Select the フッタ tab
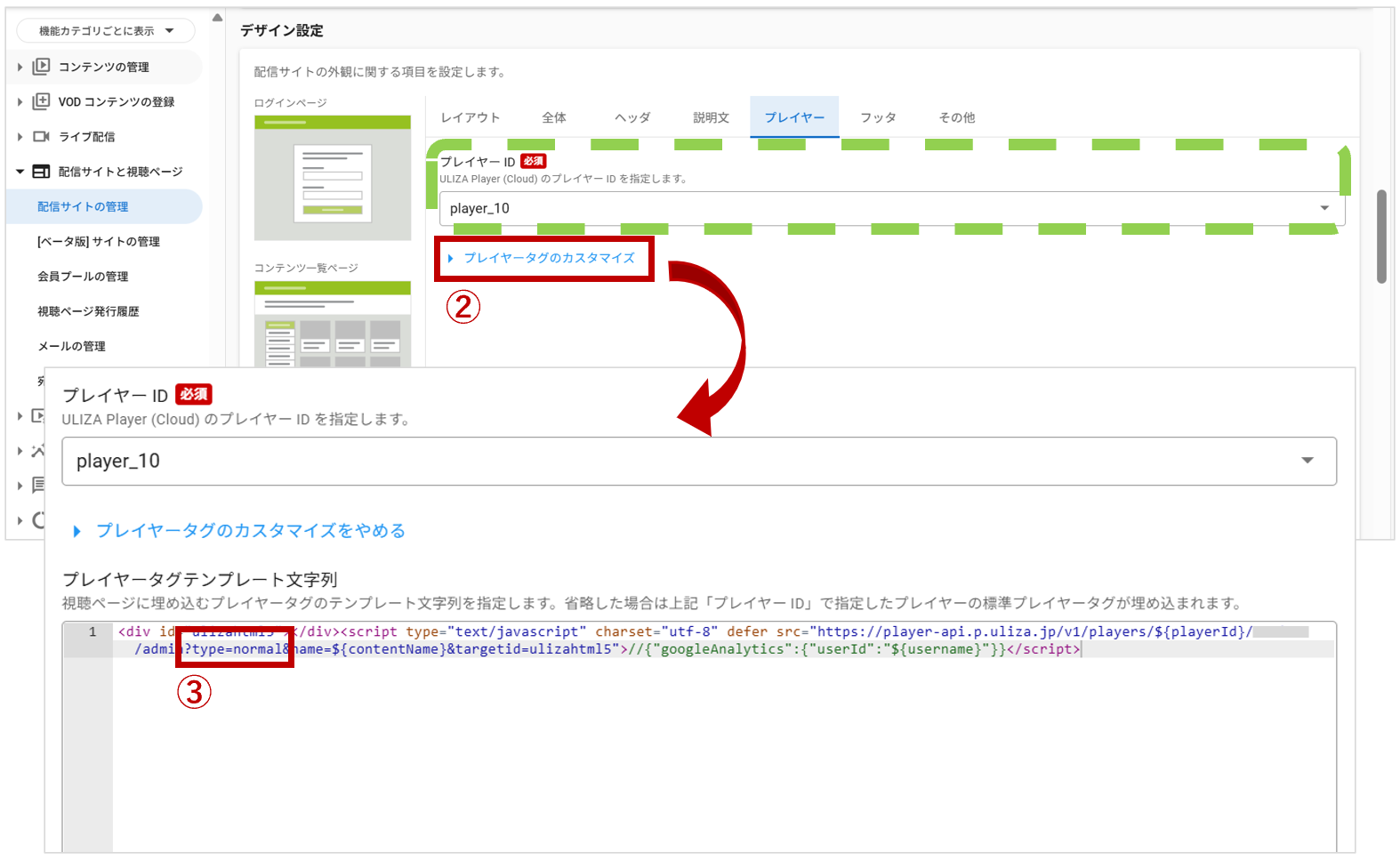Screen dimensions: 1400x868 tap(878, 117)
